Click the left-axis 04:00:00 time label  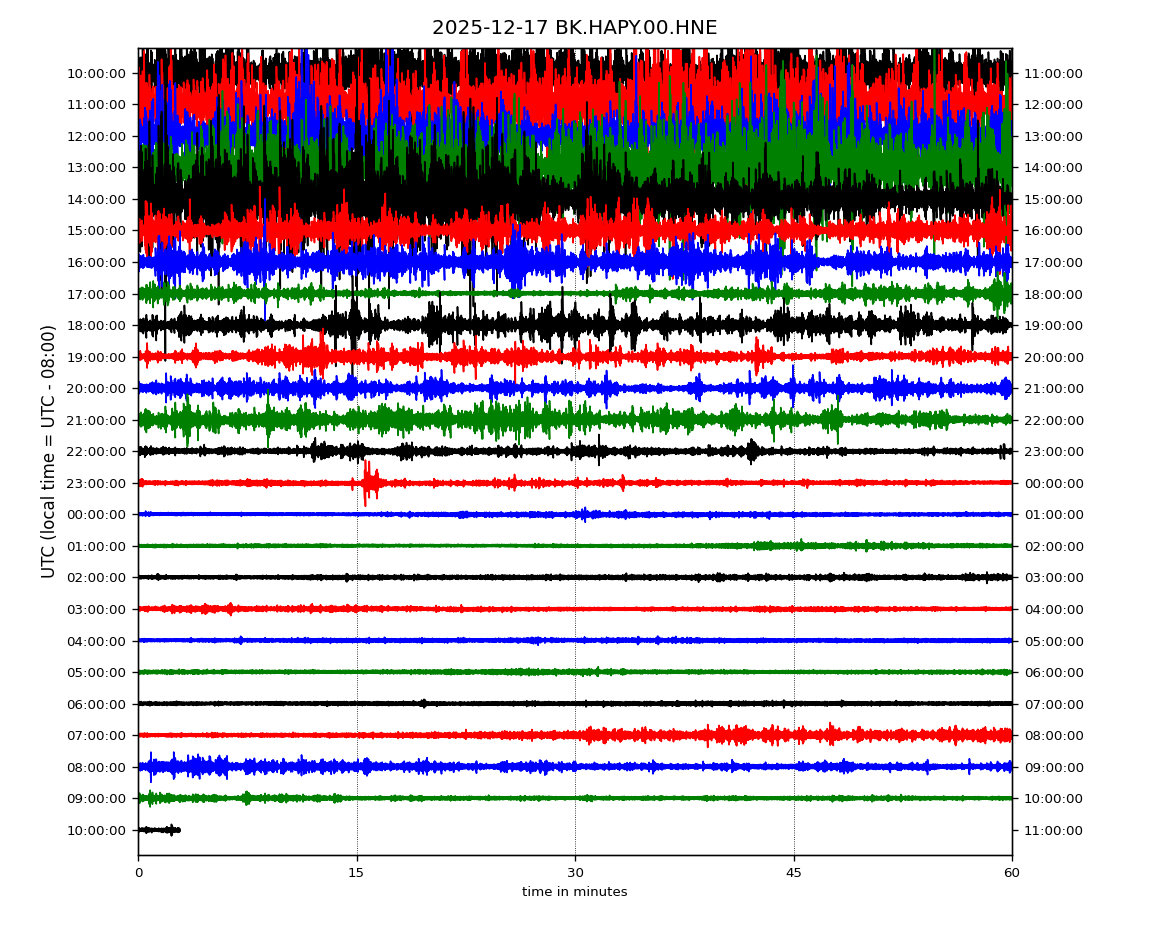click(97, 641)
